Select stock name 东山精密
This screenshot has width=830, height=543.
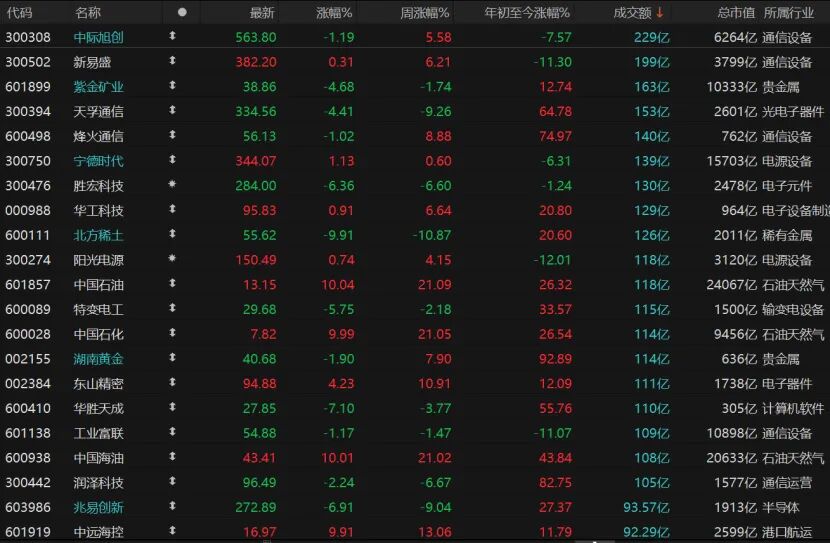coord(98,384)
